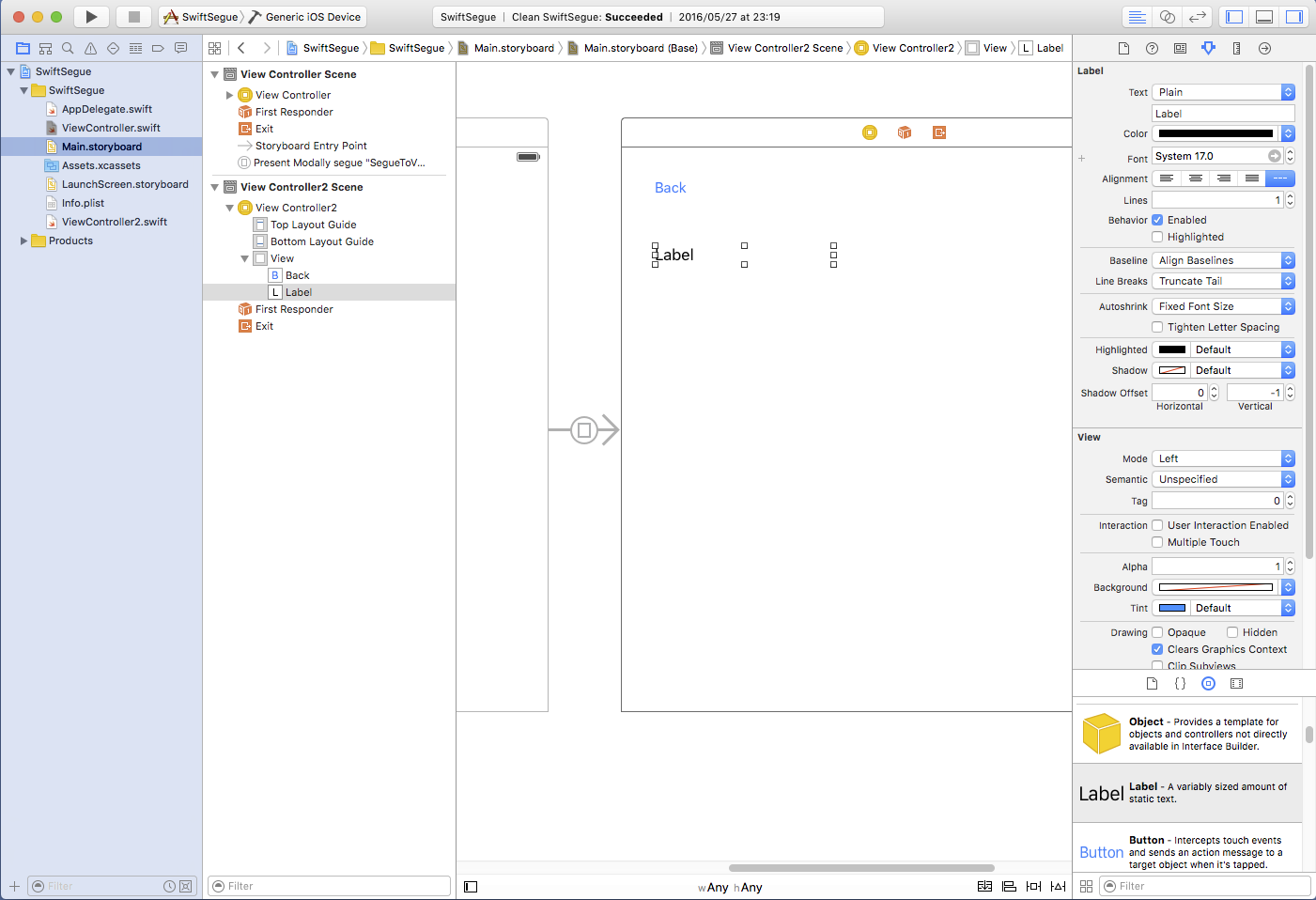Toggle the document outline button
Screen dimensions: 1316x900
pos(471,887)
